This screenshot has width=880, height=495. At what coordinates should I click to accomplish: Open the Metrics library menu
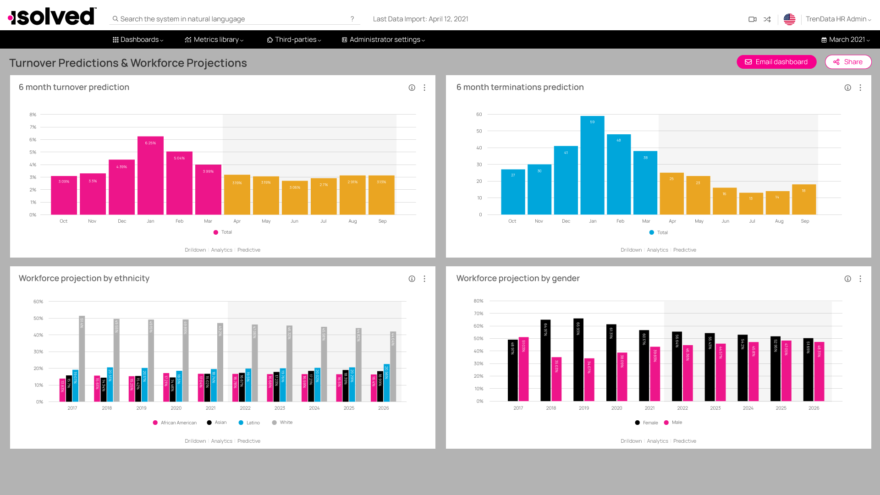214,40
